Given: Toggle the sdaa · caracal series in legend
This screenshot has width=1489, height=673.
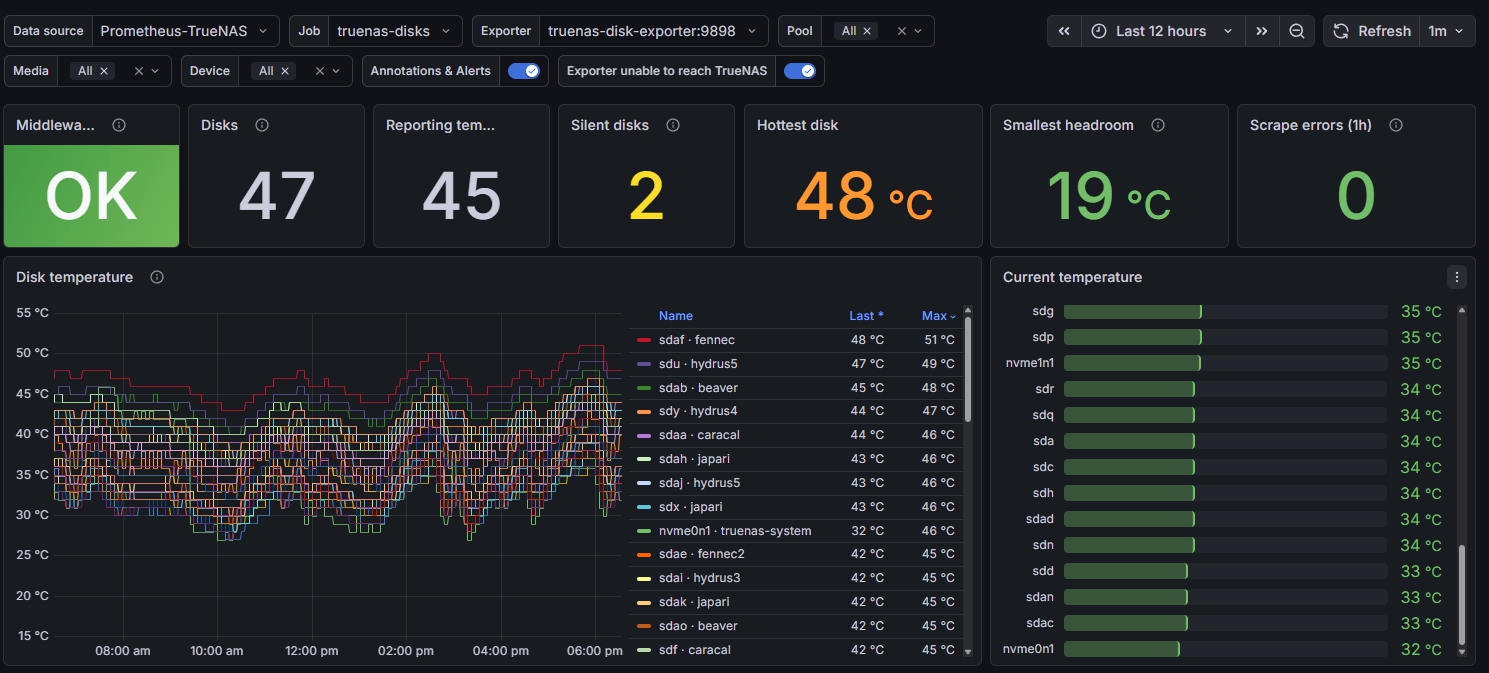Looking at the screenshot, I should click(x=699, y=435).
